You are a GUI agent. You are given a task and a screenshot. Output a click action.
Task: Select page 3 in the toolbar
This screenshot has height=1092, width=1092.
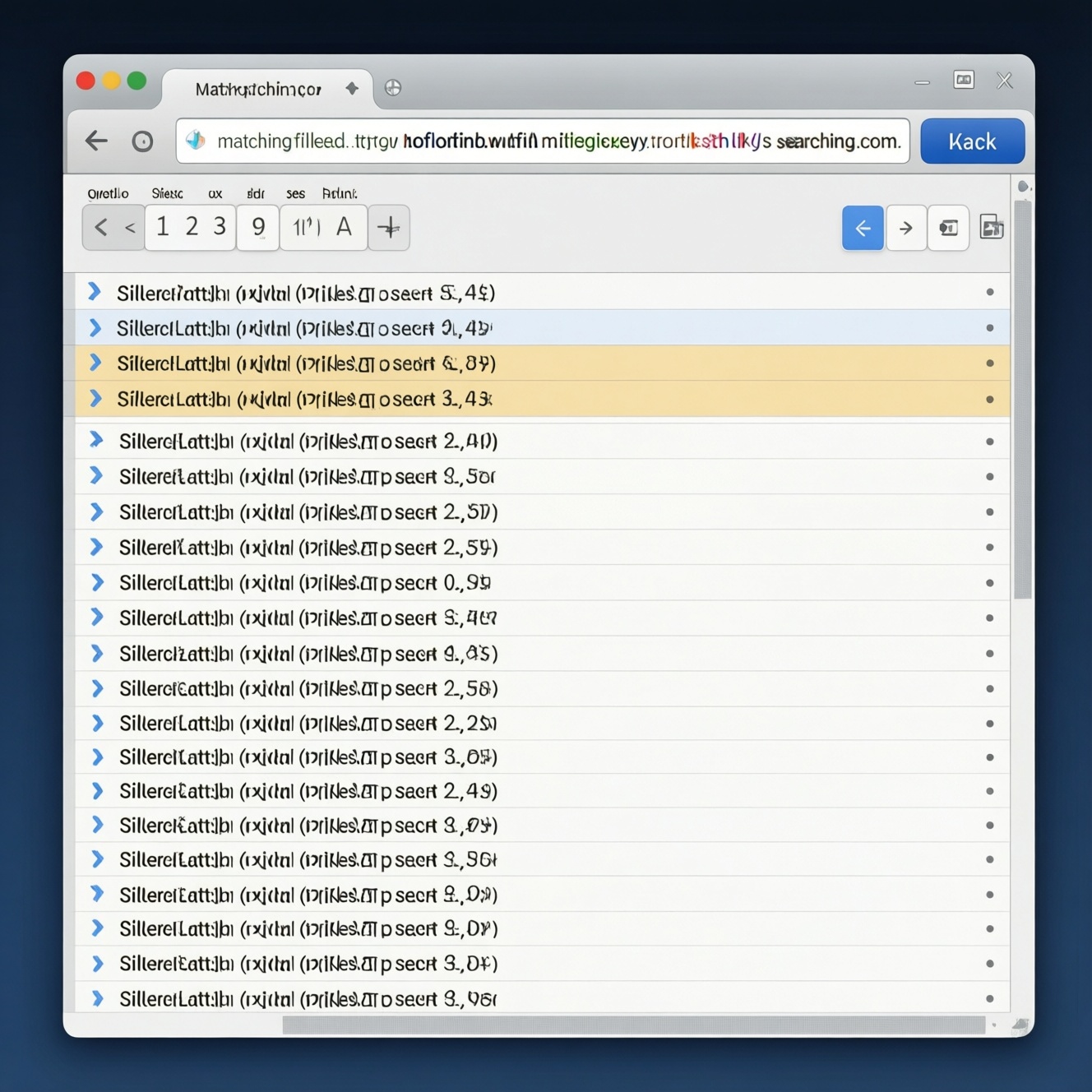[x=220, y=227]
